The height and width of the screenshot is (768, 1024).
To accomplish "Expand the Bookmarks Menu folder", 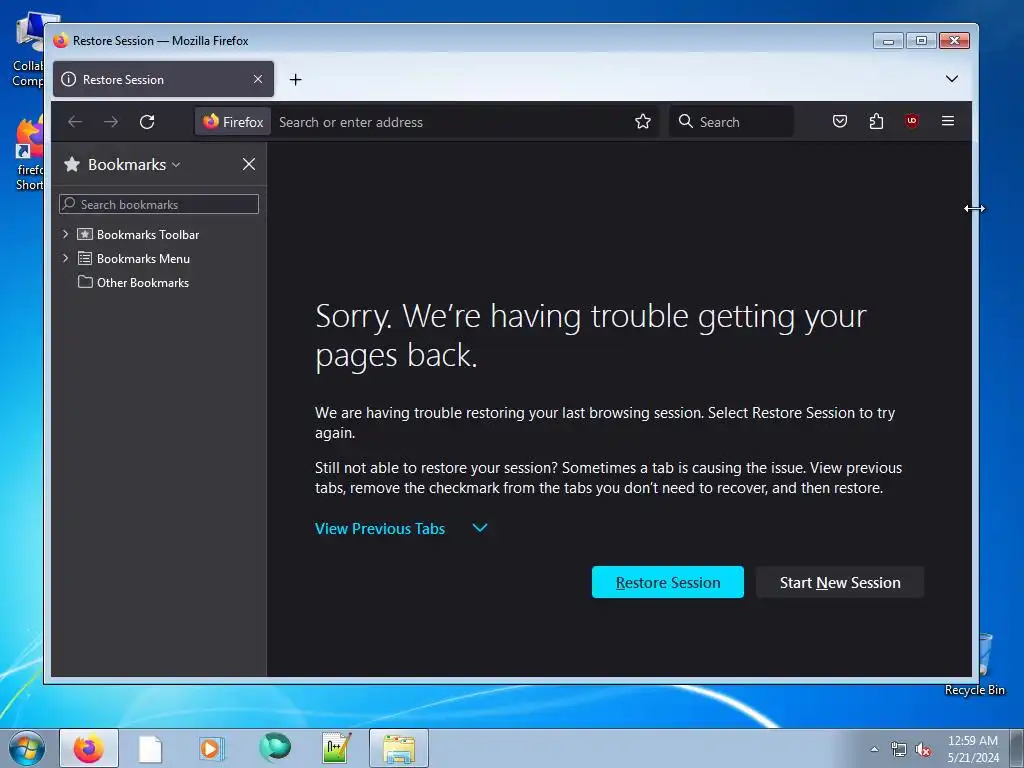I will (x=65, y=258).
